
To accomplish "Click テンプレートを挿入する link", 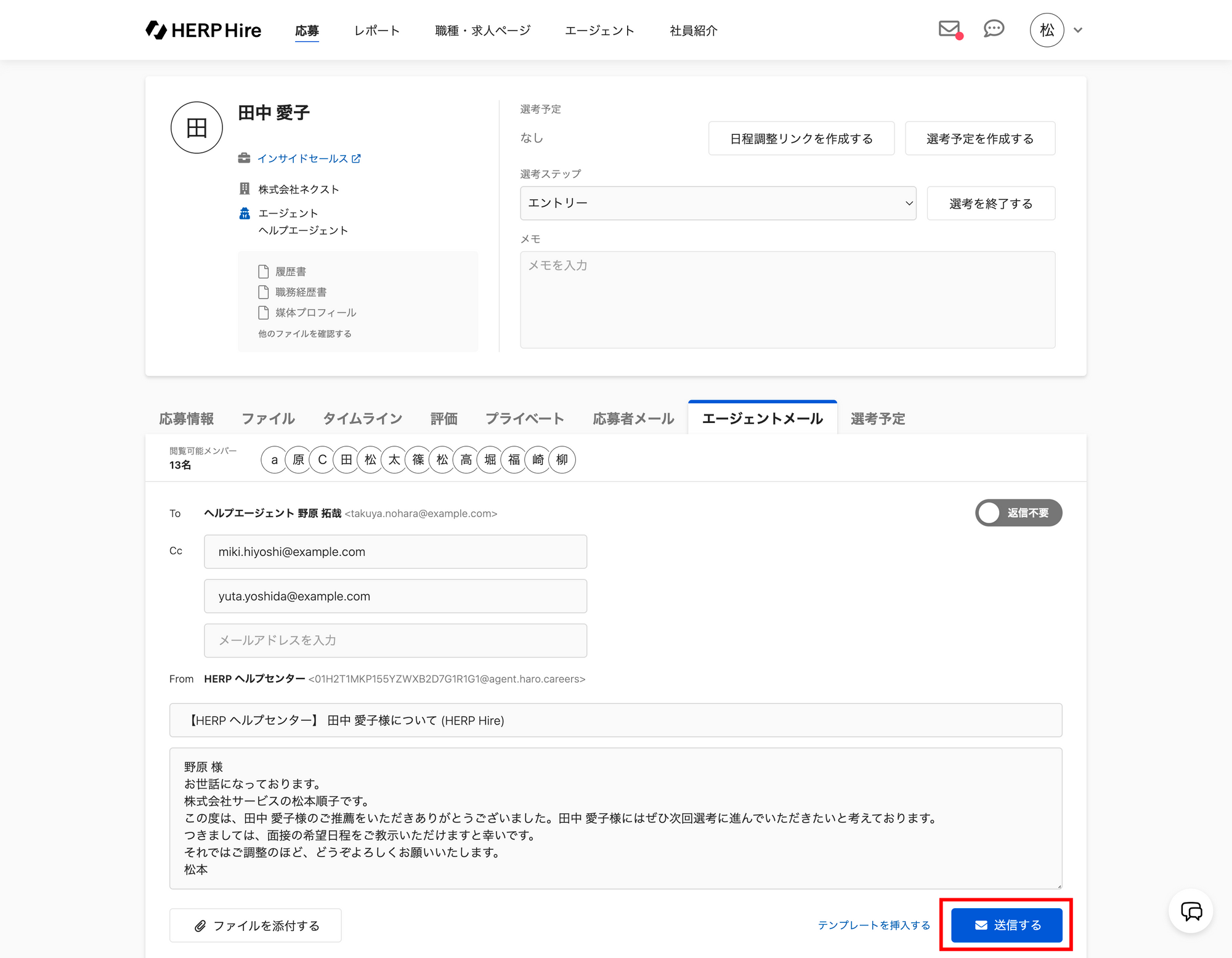I will pyautogui.click(x=873, y=925).
